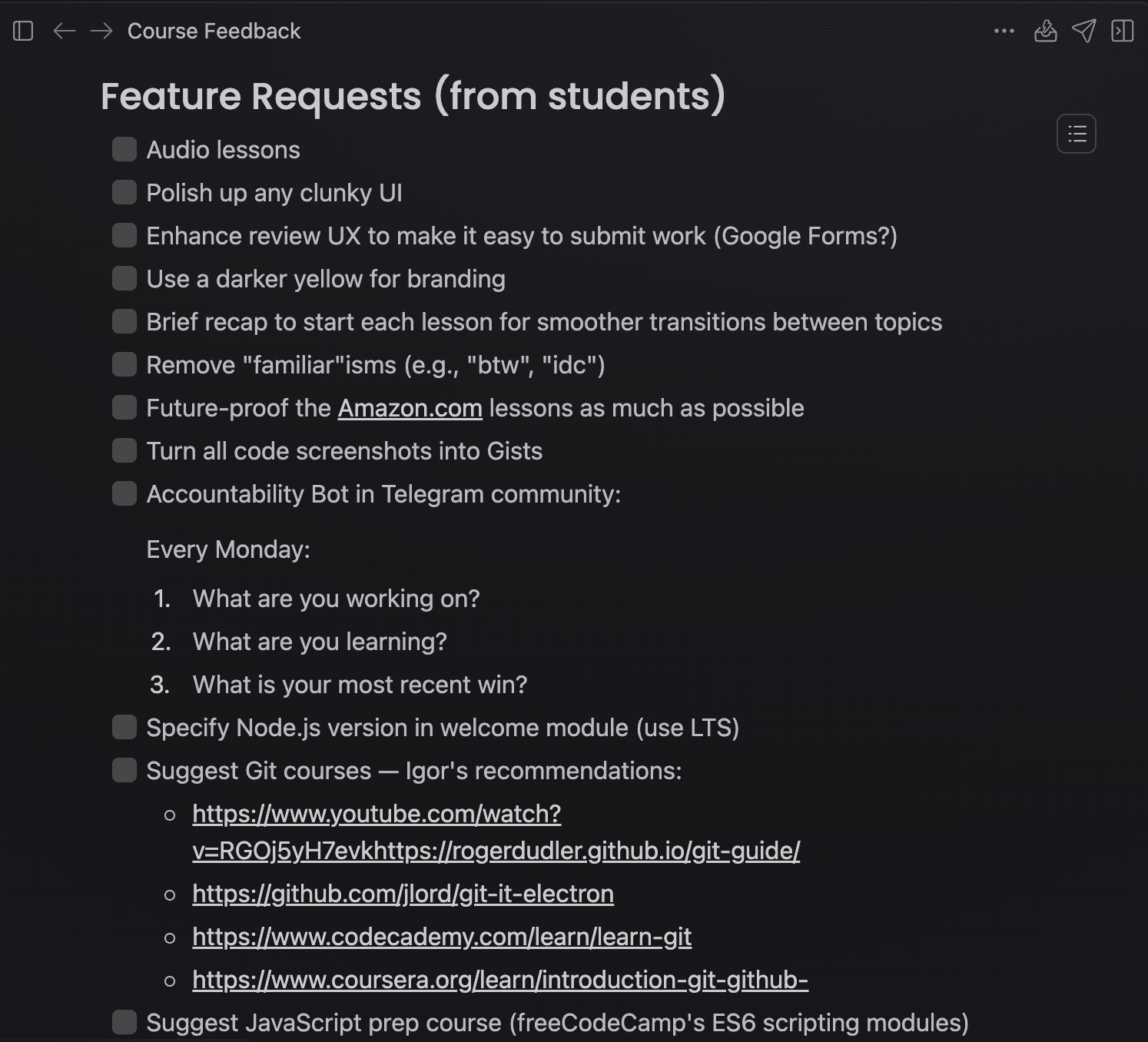This screenshot has width=1148, height=1042.
Task: Click the paper-plane share icon
Action: pyautogui.click(x=1083, y=31)
